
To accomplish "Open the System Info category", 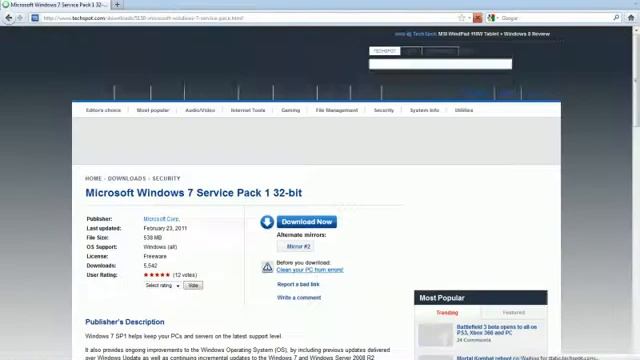I will 424,110.
